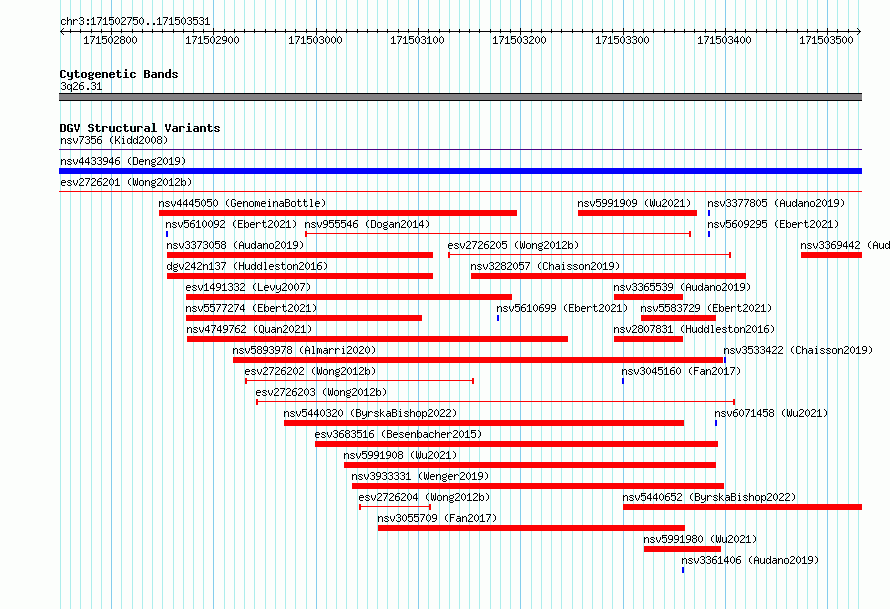Click the red bar under nsv5893978 (Almarri2020)
Image resolution: width=890 pixels, height=609 pixels.
(478, 360)
